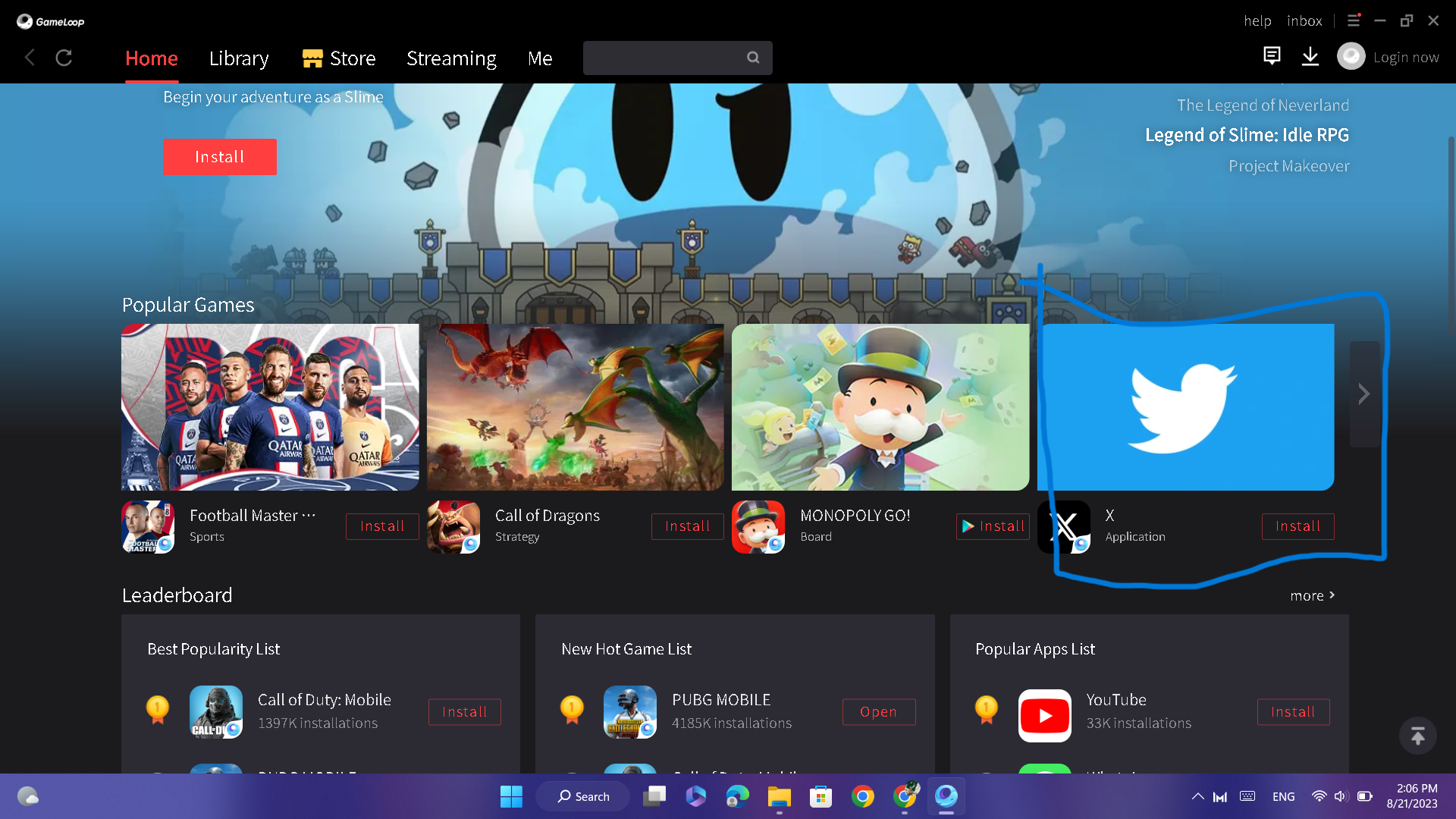Click the back navigation arrow icon
1456x819 pixels.
(x=29, y=57)
